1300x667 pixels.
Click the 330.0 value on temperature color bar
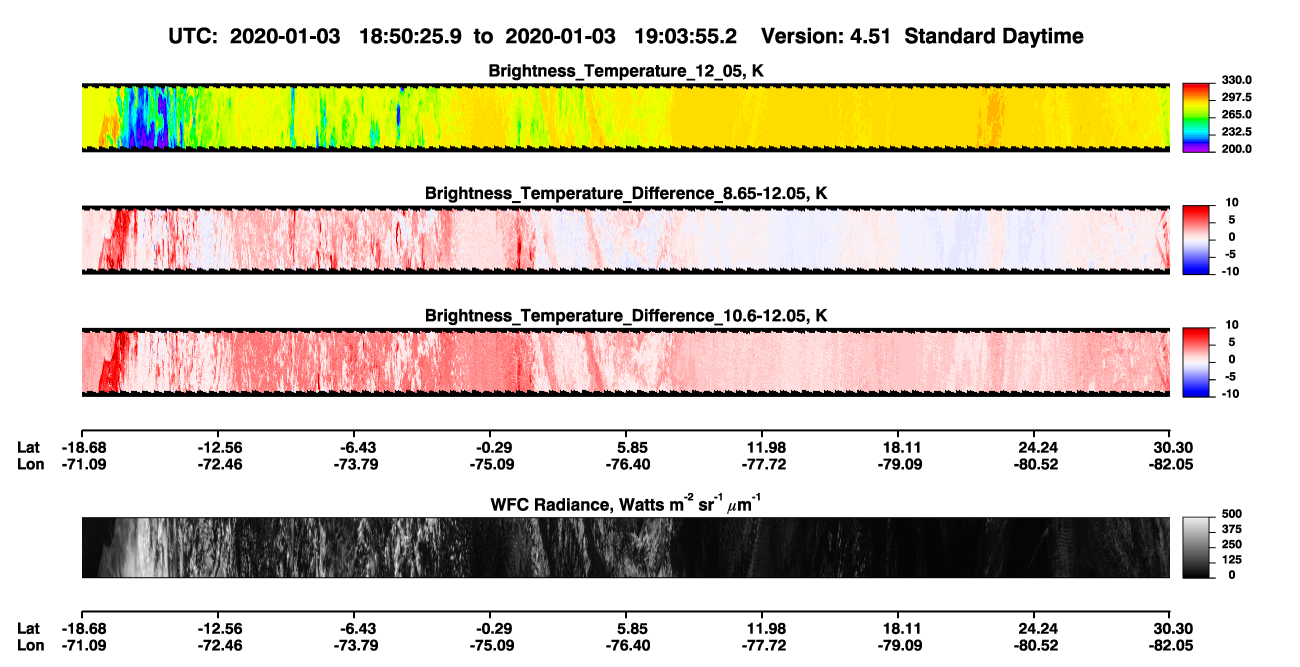[1233, 80]
